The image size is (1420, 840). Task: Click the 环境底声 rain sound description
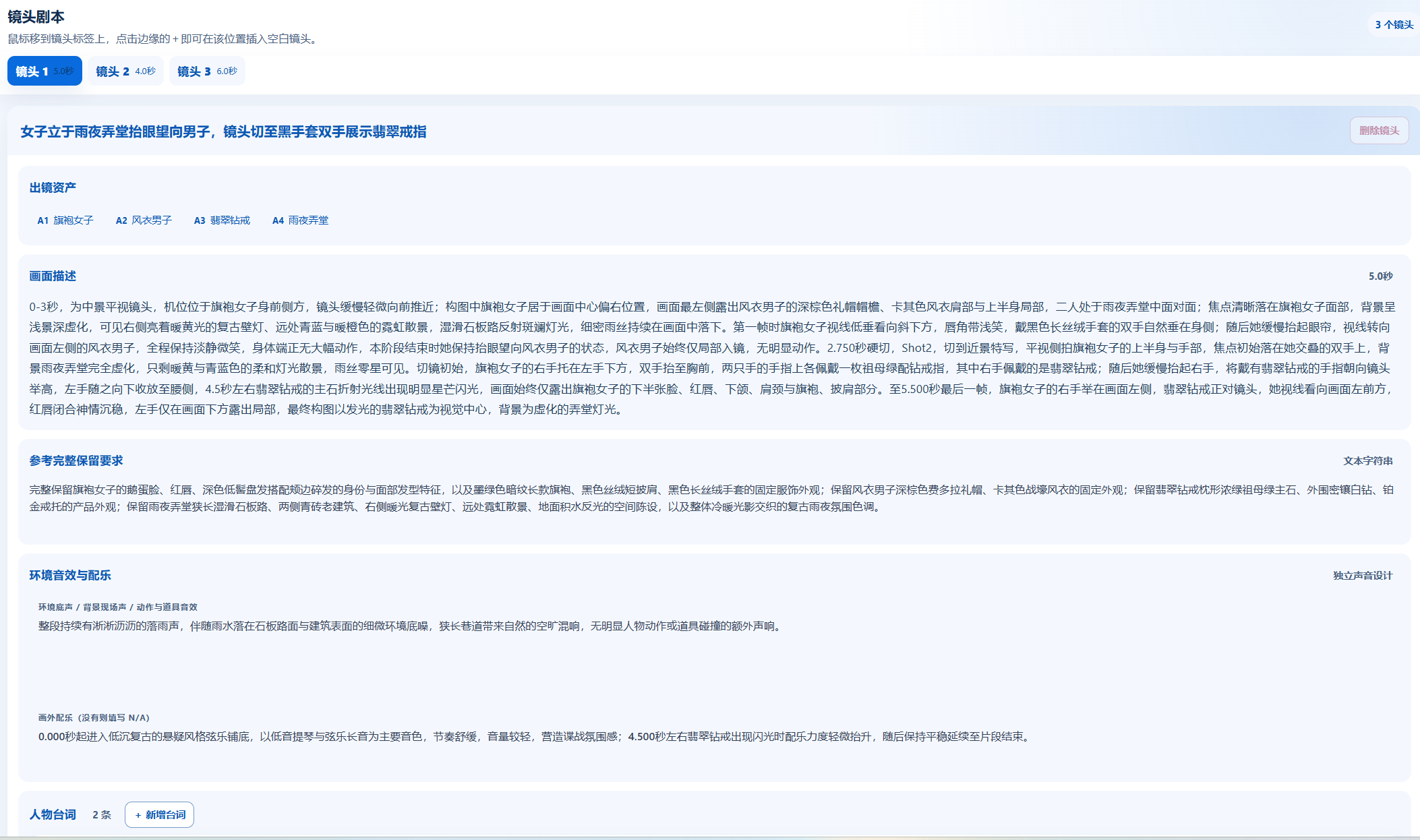(x=411, y=626)
